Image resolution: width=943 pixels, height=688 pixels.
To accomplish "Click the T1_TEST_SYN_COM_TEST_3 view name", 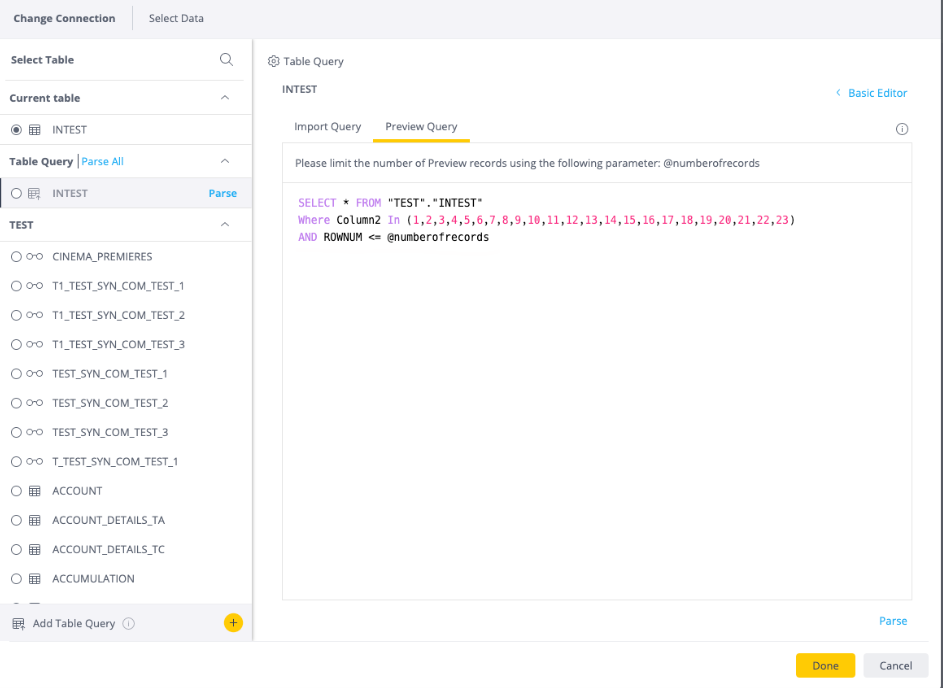I will click(118, 345).
